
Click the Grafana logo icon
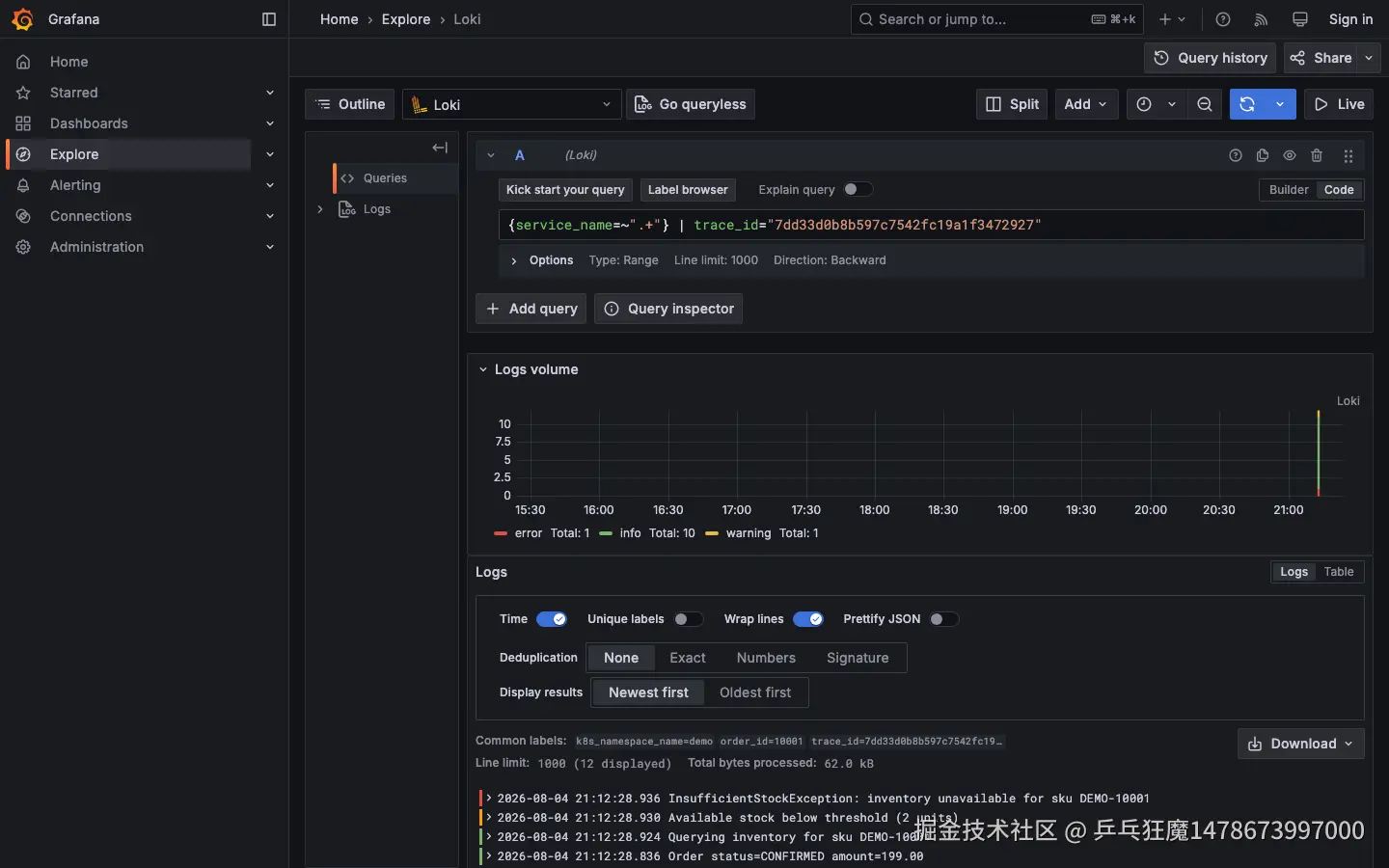coord(22,19)
